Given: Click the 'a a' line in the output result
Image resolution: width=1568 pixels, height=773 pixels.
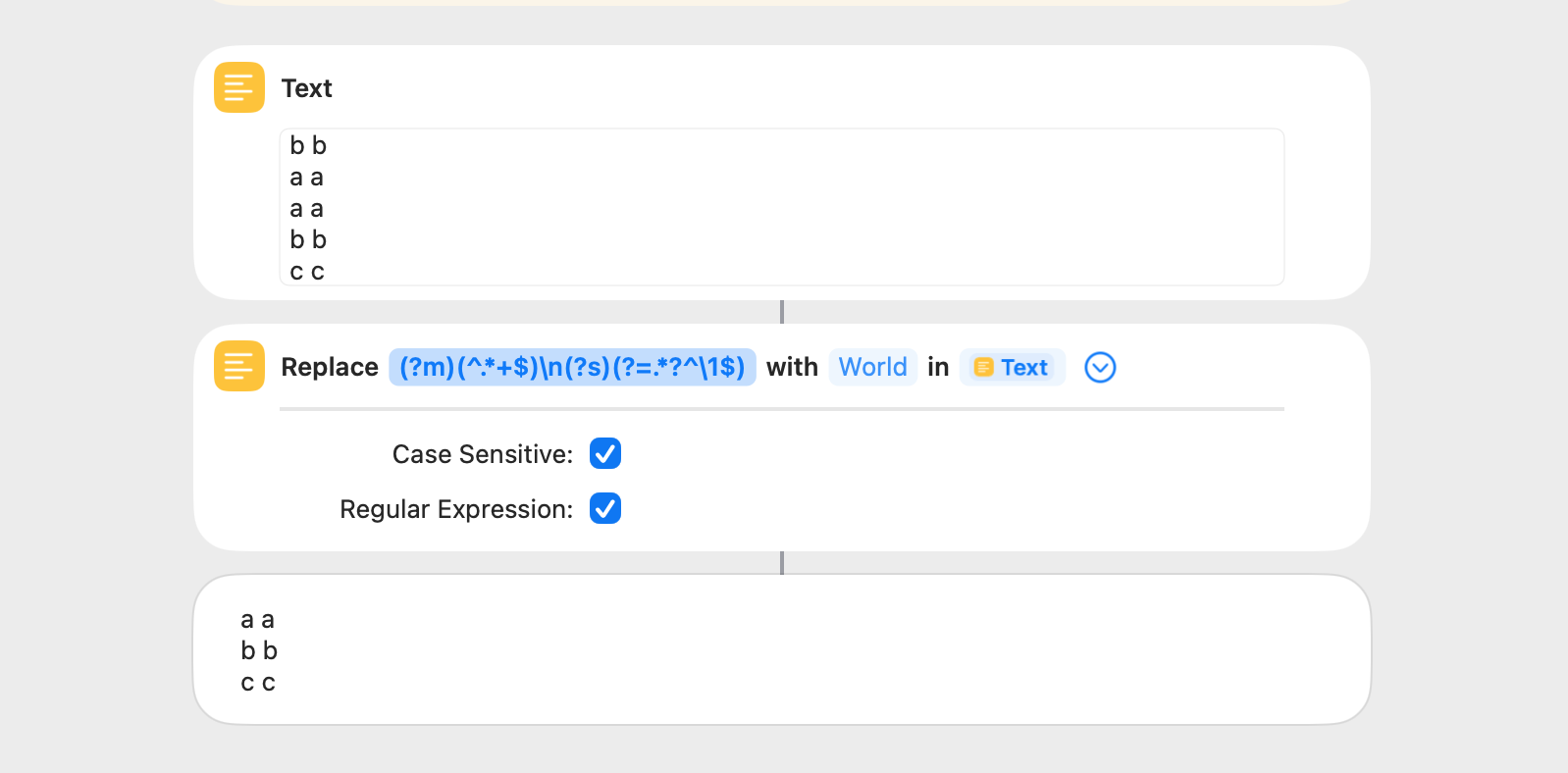Looking at the screenshot, I should 257,619.
